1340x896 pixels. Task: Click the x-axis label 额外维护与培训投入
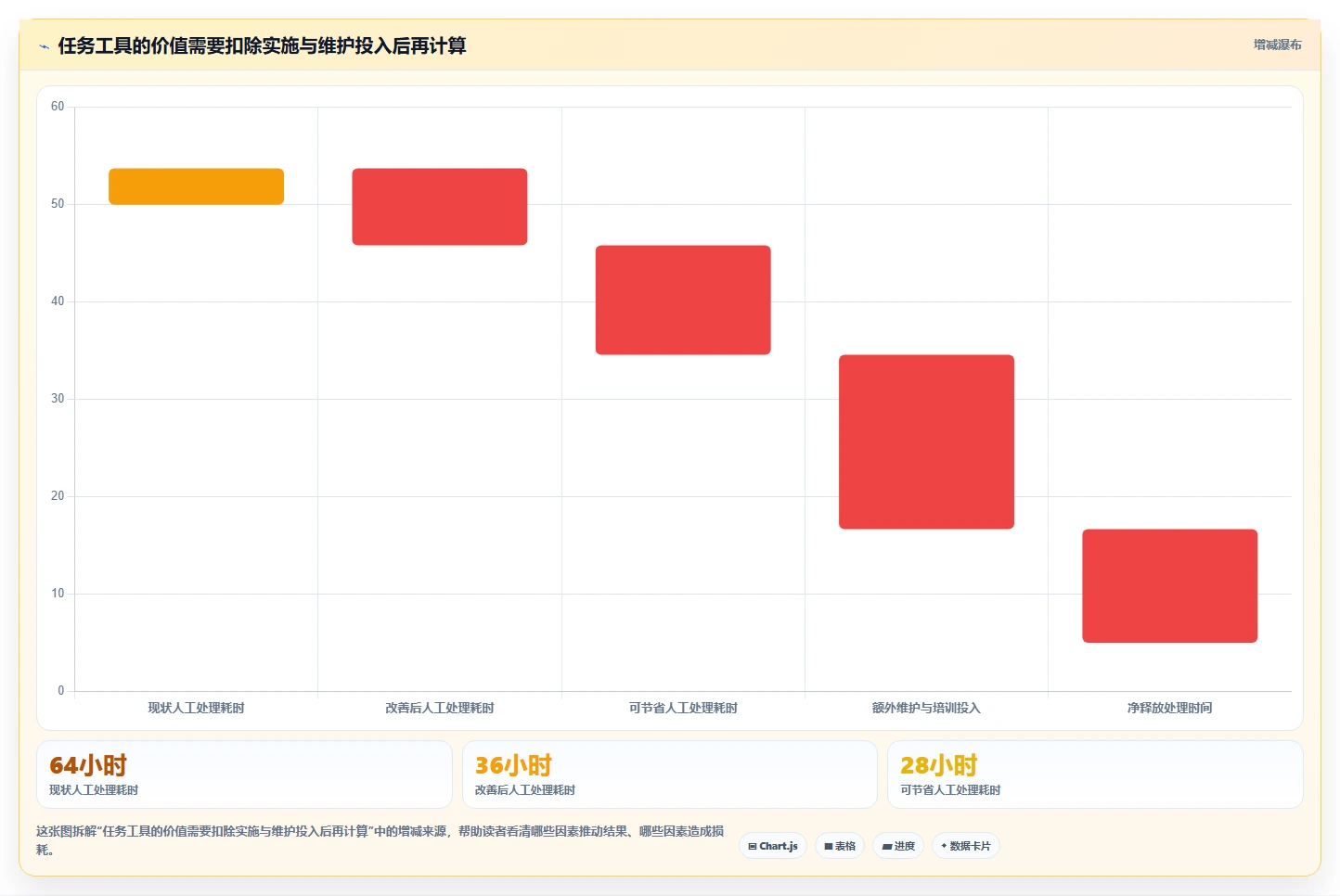pos(926,708)
